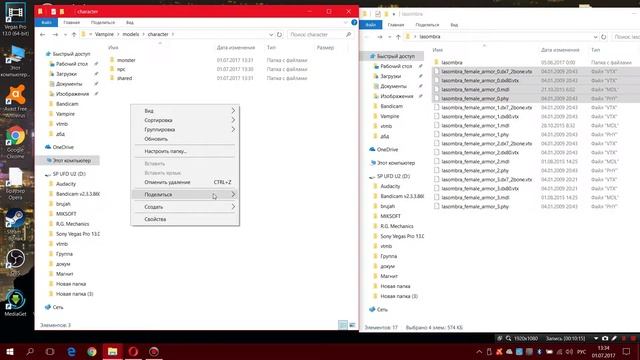Open Google Chrome desktop shortcut

click(x=15, y=142)
